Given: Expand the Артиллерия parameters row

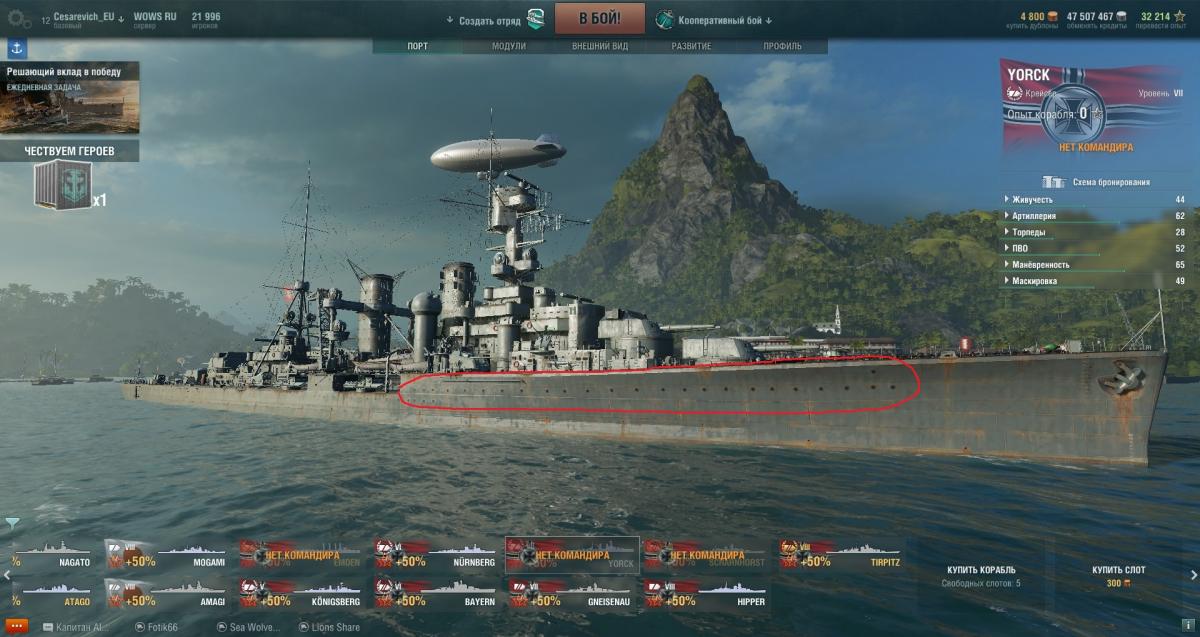Looking at the screenshot, I should 1095,215.
